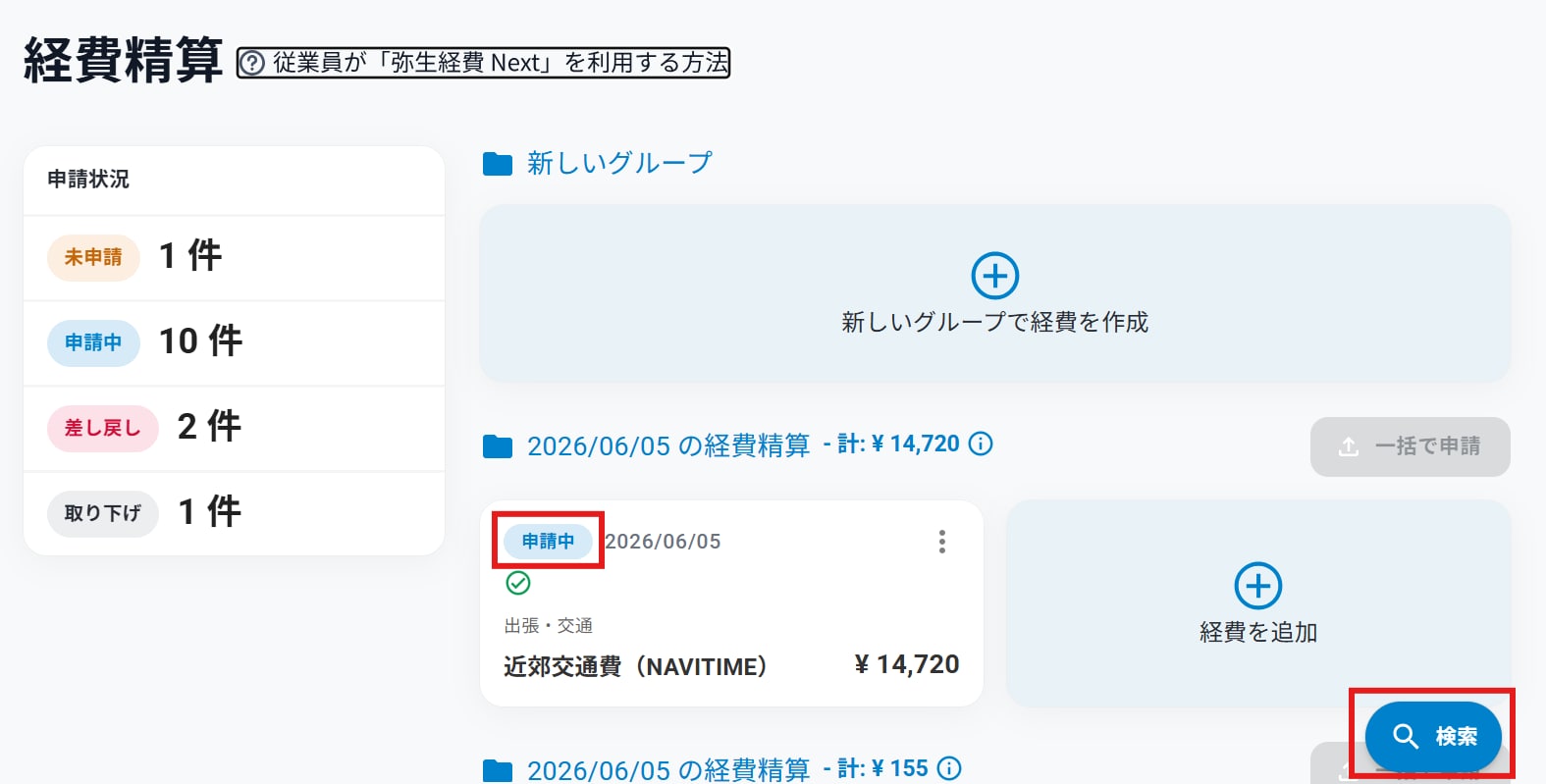Filter by 申請中 status in 申請状況 panel
This screenshot has height=784, width=1546.
click(x=93, y=342)
